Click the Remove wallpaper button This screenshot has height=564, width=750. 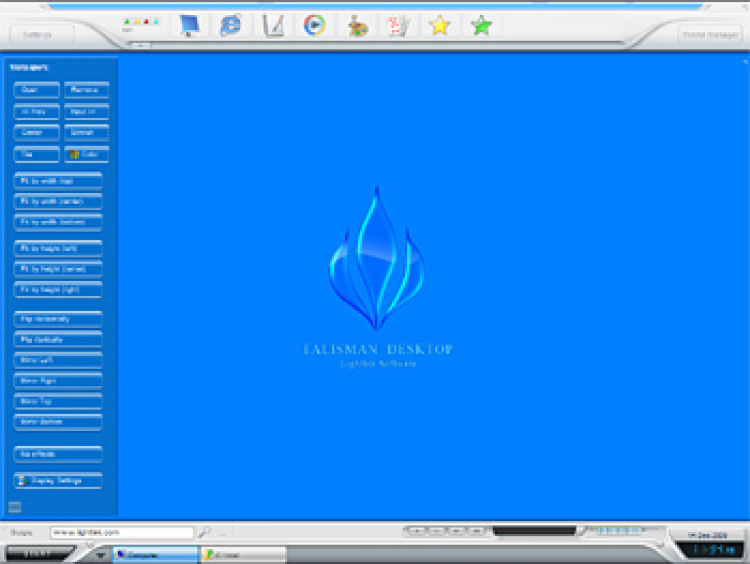click(x=87, y=90)
